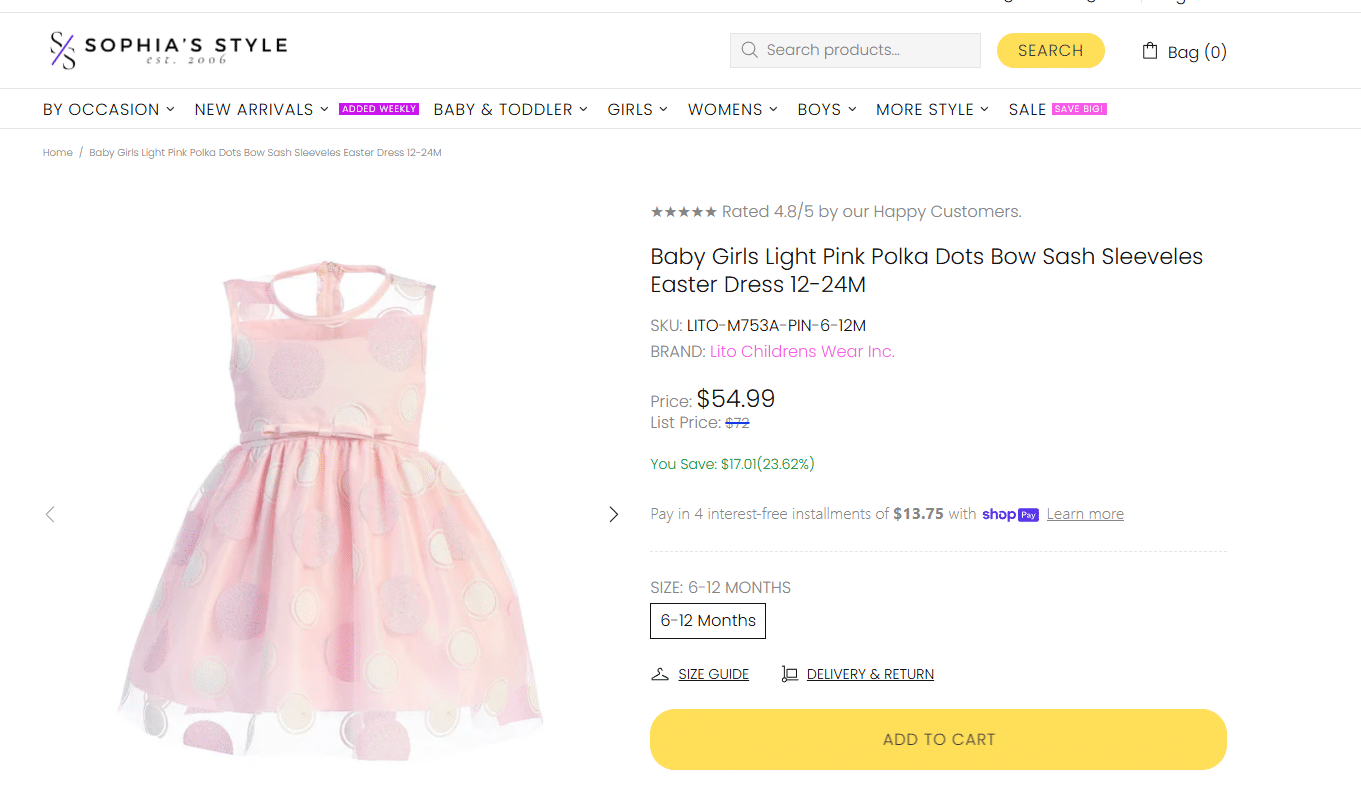The height and width of the screenshot is (787, 1361).
Task: Click the magnifying glass search icon
Action: point(749,50)
